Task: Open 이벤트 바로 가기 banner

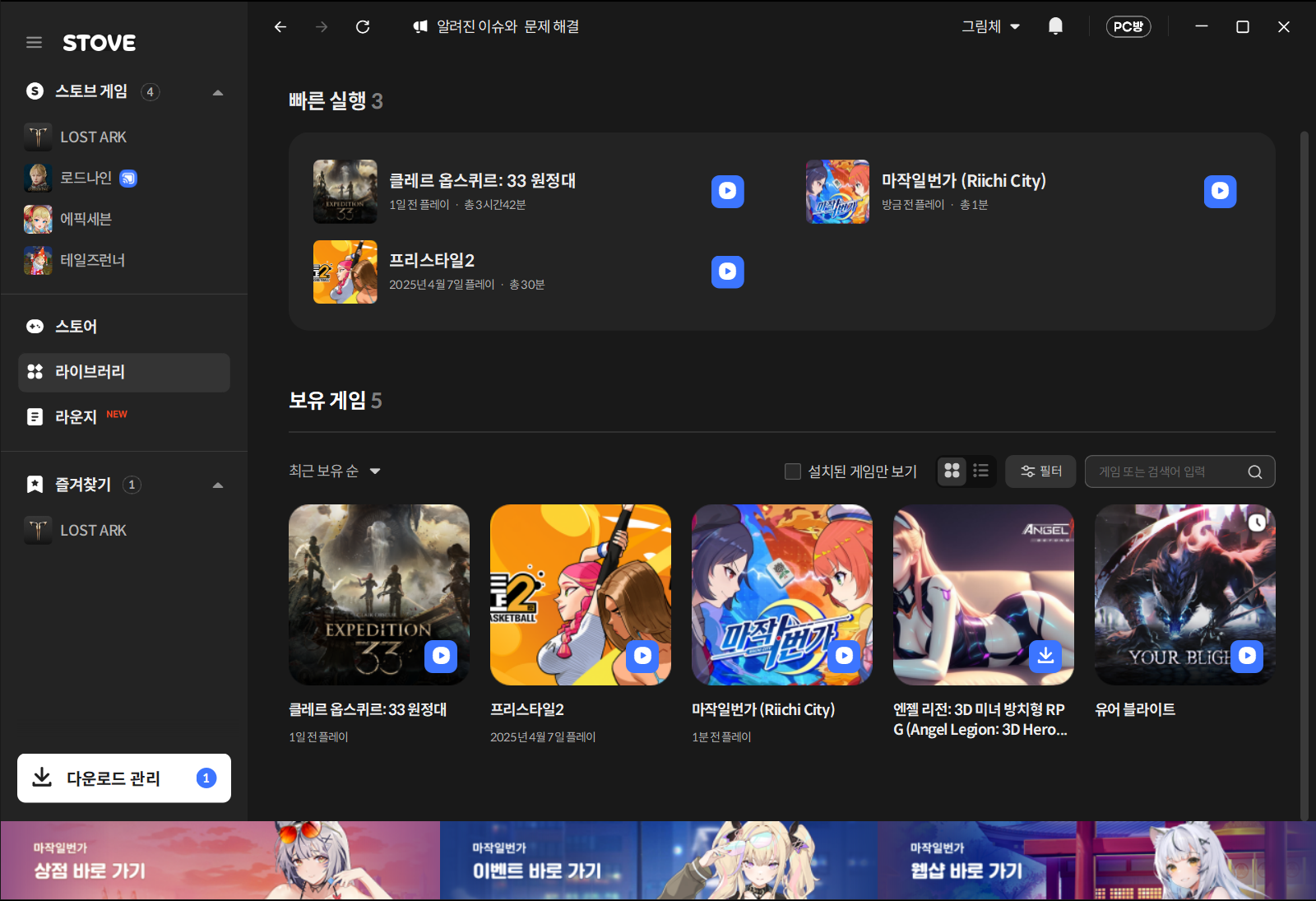Action: [659, 860]
